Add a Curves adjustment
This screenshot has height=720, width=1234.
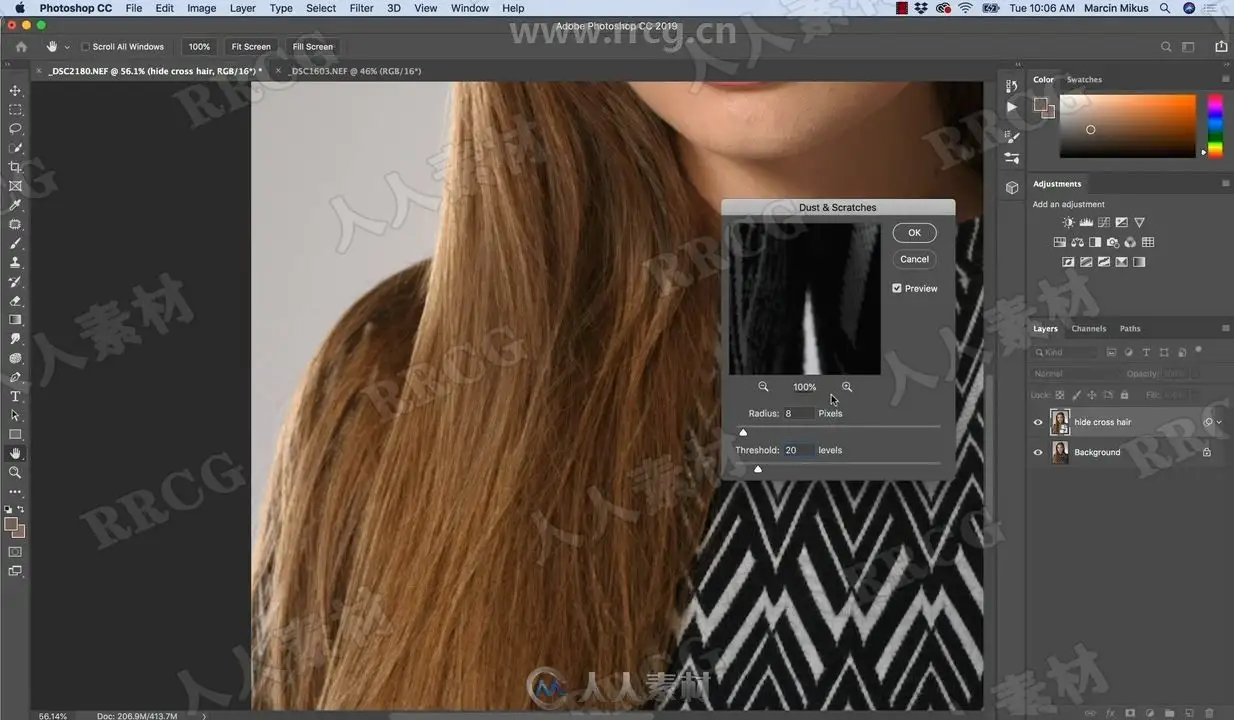1104,223
